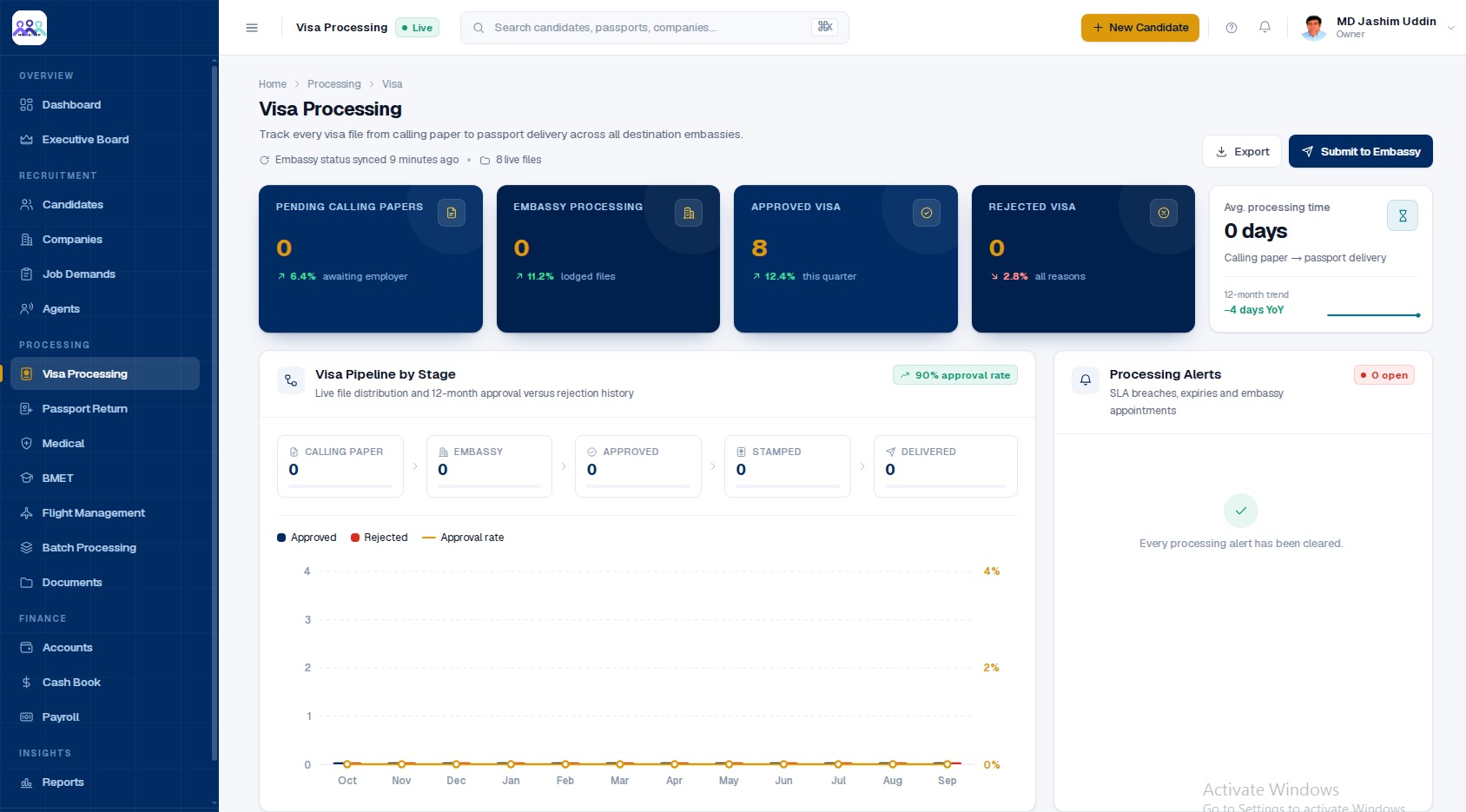Click the BMET graduation cap icon
This screenshot has width=1466, height=812.
(x=27, y=479)
